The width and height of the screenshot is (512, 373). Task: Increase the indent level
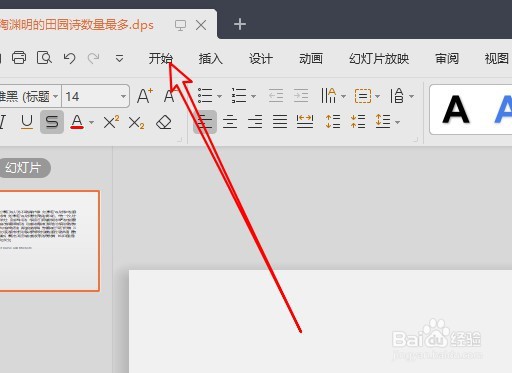point(301,96)
